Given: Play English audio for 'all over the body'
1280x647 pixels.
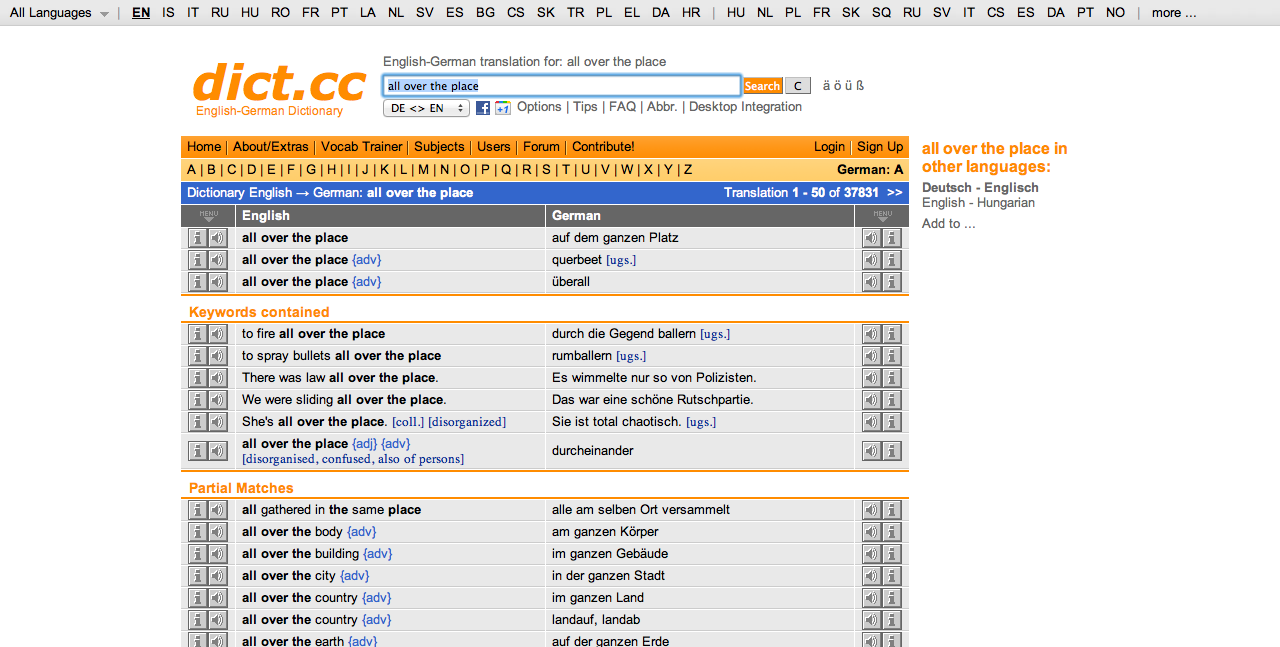Looking at the screenshot, I should pyautogui.click(x=217, y=532).
